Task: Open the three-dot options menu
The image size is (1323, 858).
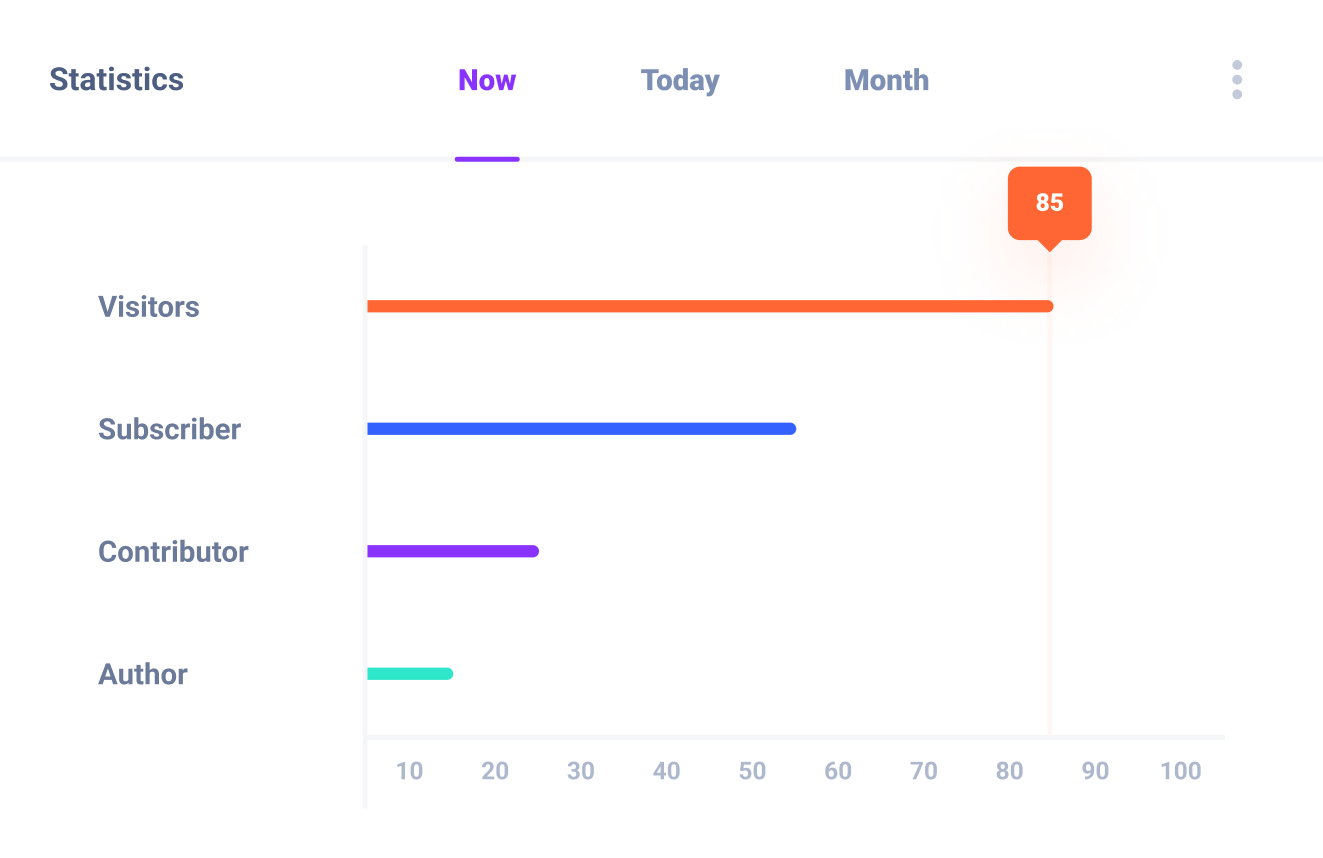Action: tap(1236, 79)
